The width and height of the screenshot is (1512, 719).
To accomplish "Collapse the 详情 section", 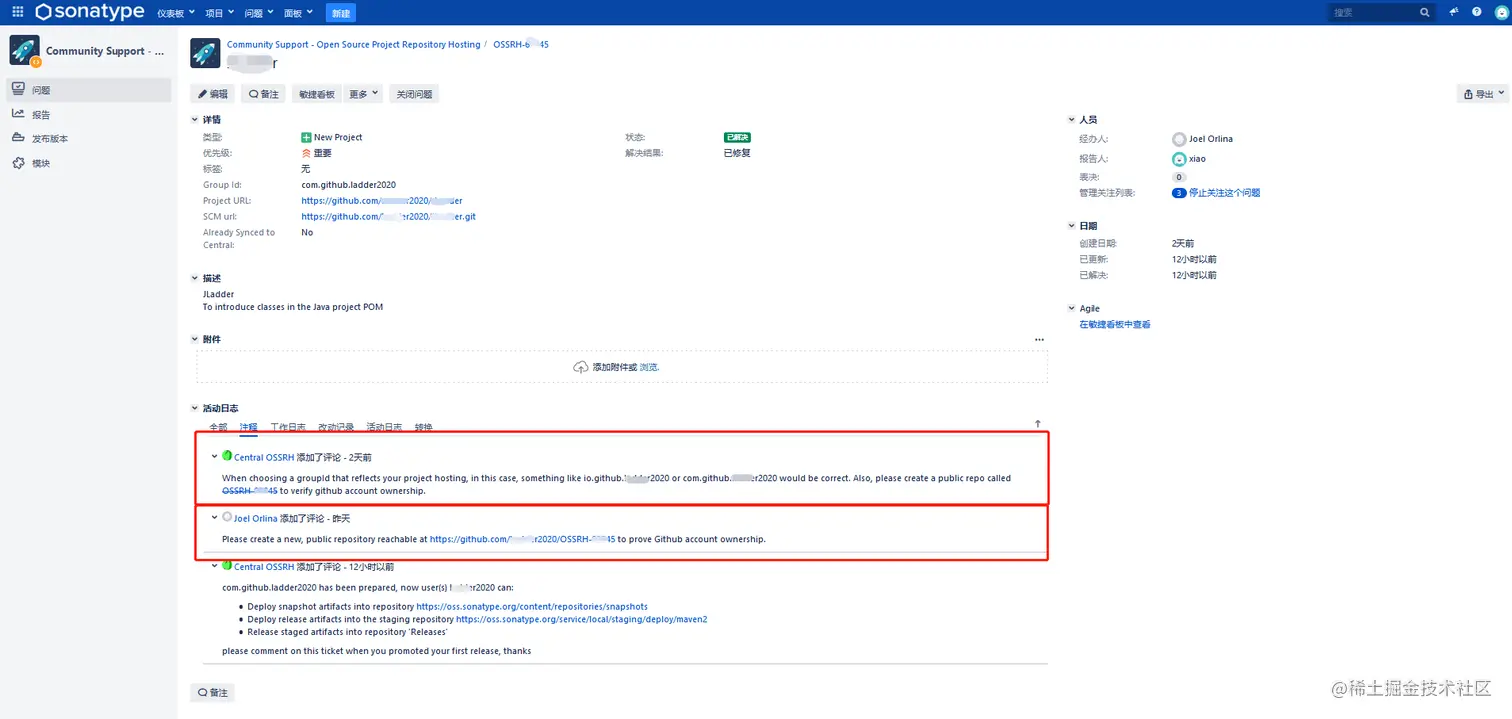I will tap(195, 120).
